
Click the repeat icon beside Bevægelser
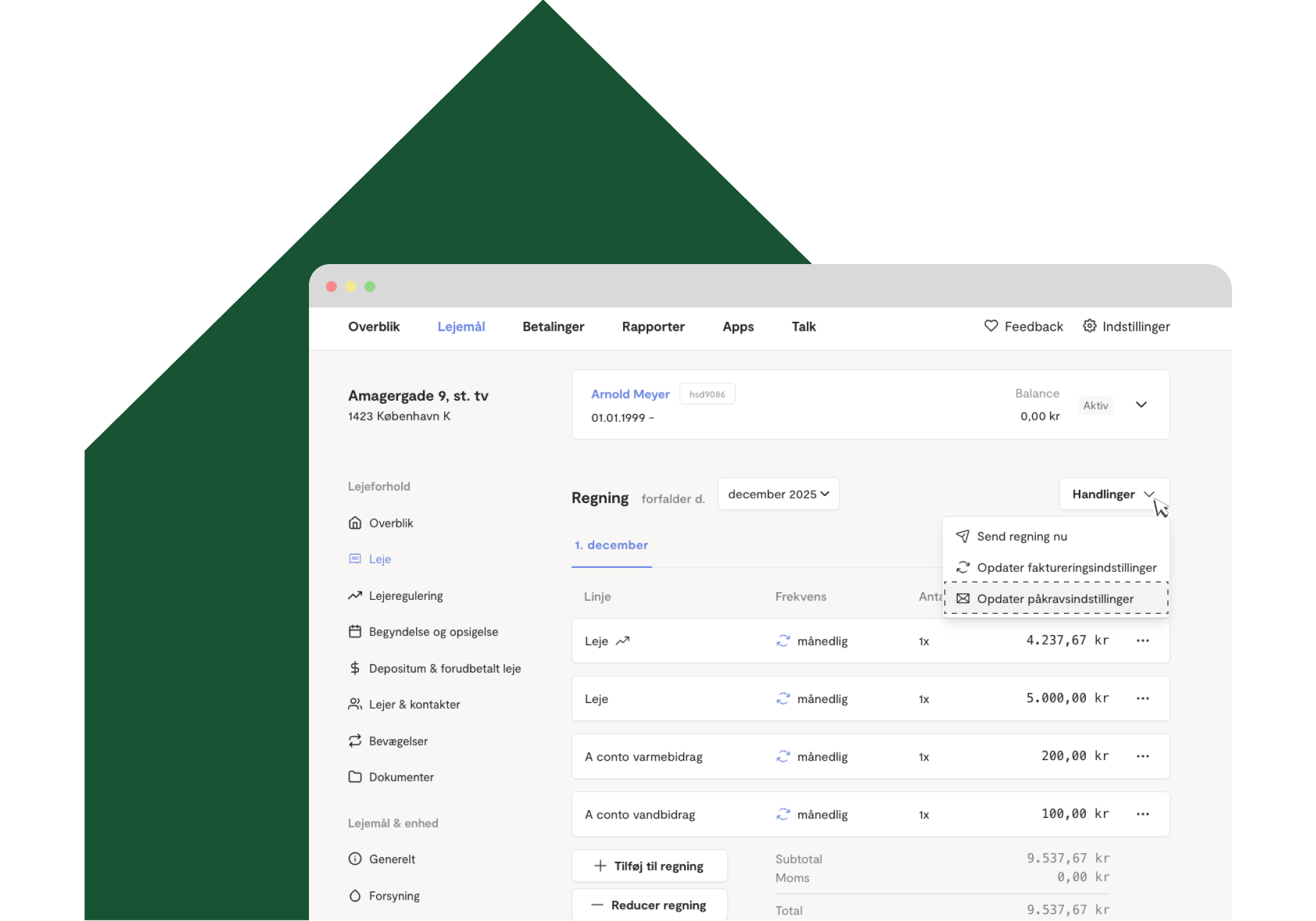click(354, 741)
